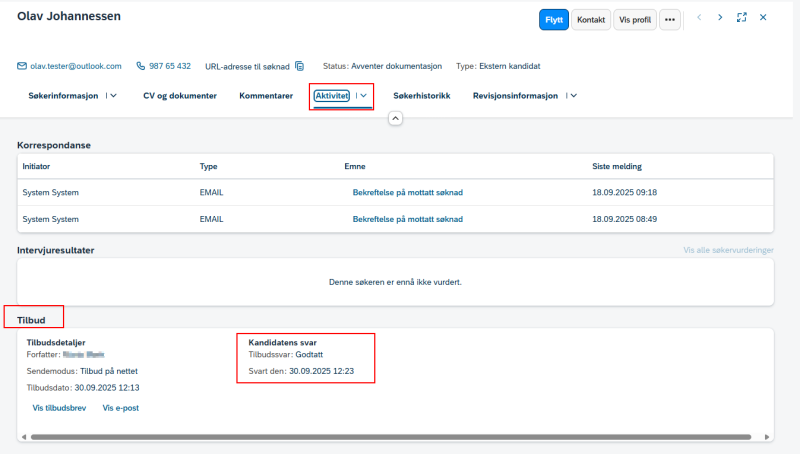Screen dimensions: 800x454
Task: Open the Søkerhistorikk tab
Action: 421,96
